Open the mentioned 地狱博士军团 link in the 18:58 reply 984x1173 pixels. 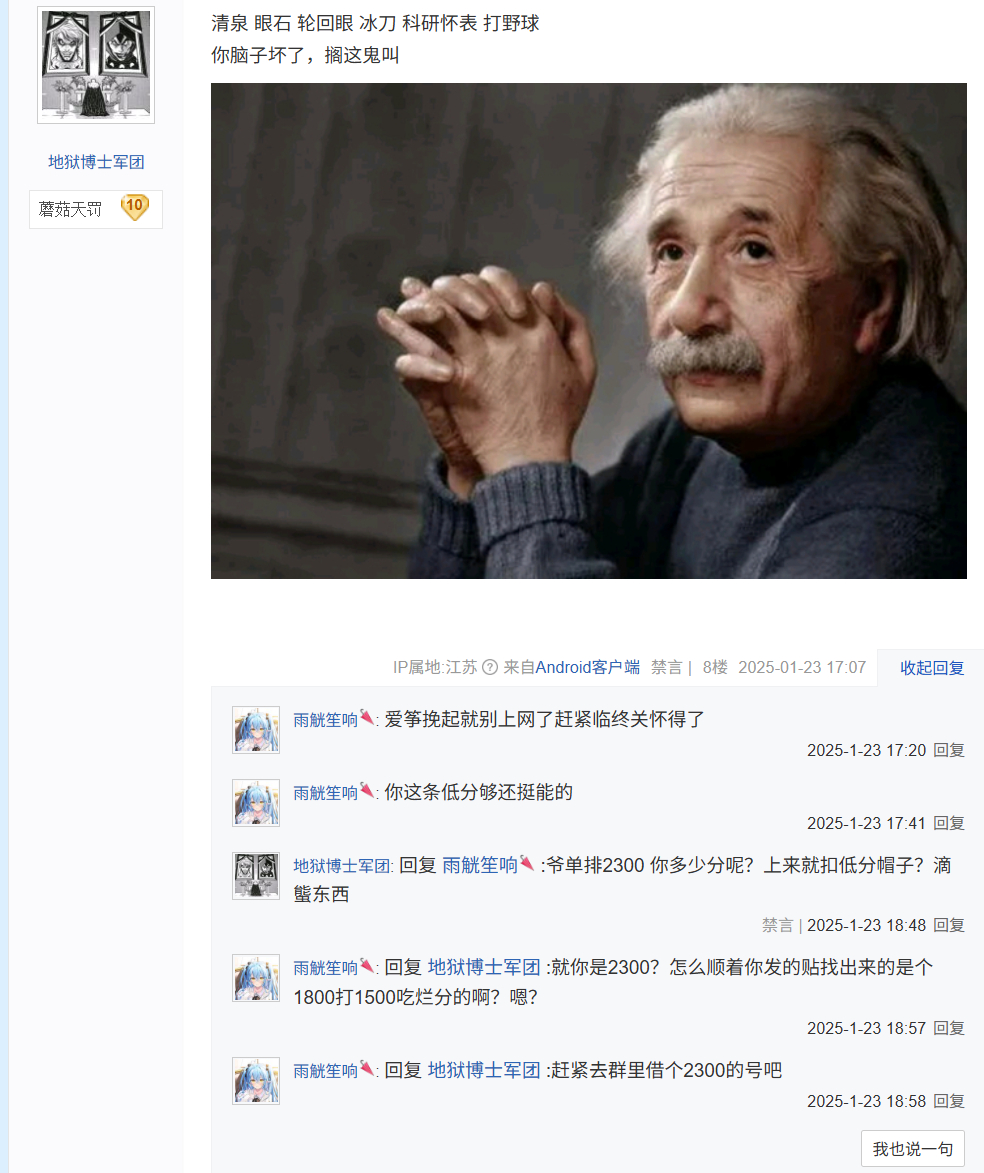tap(484, 1071)
